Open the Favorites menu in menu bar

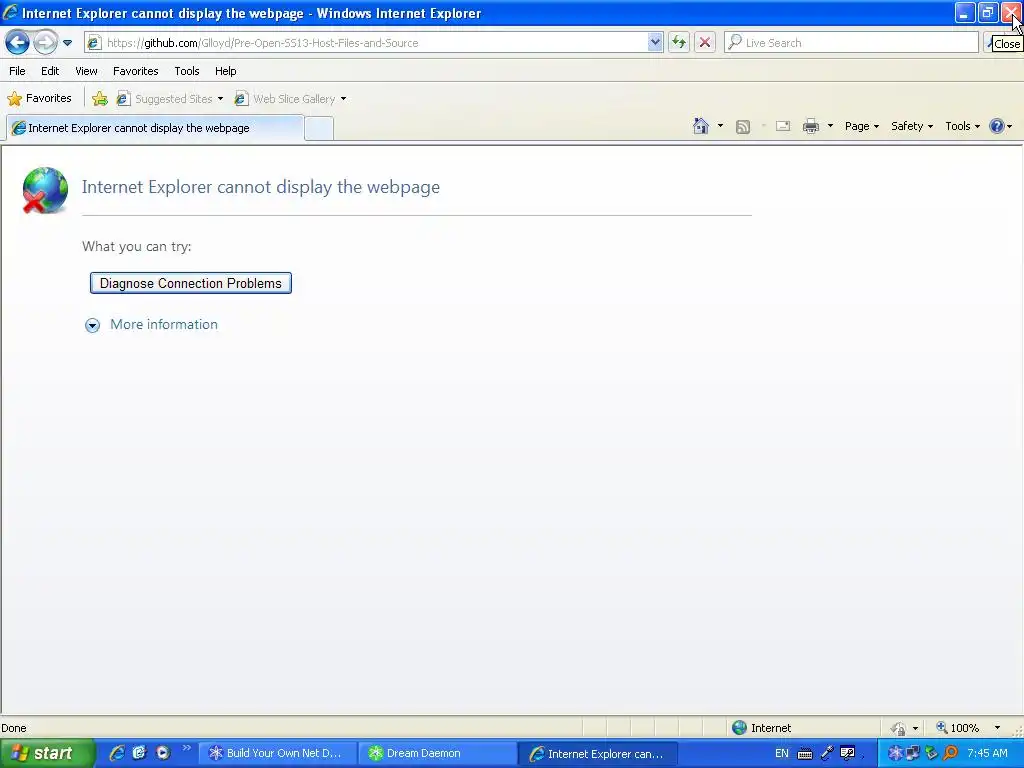pos(136,71)
